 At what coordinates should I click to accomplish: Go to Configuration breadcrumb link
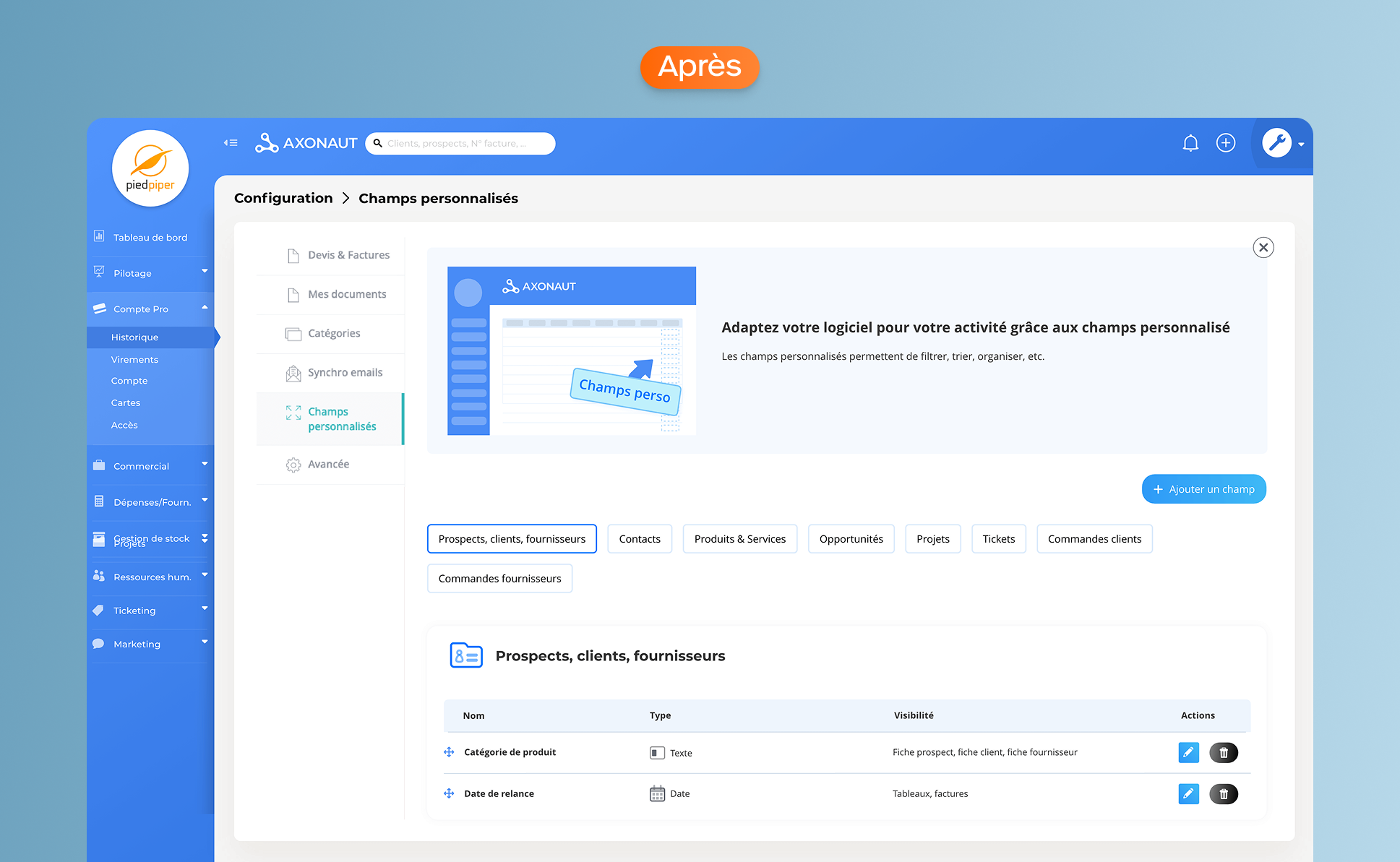tap(283, 198)
